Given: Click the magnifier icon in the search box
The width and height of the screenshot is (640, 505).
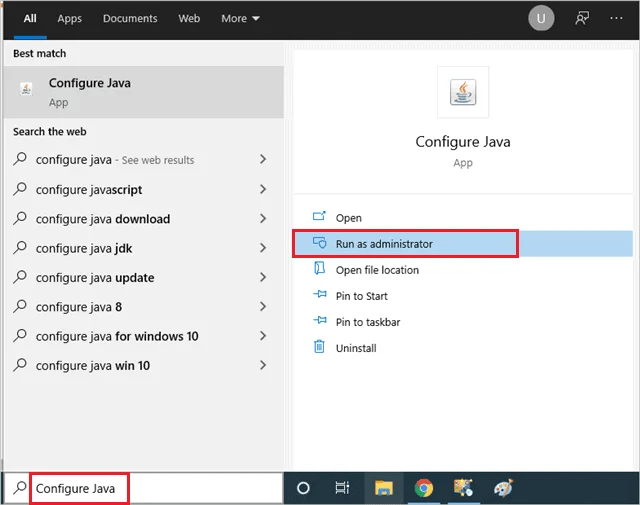Looking at the screenshot, I should (19, 488).
